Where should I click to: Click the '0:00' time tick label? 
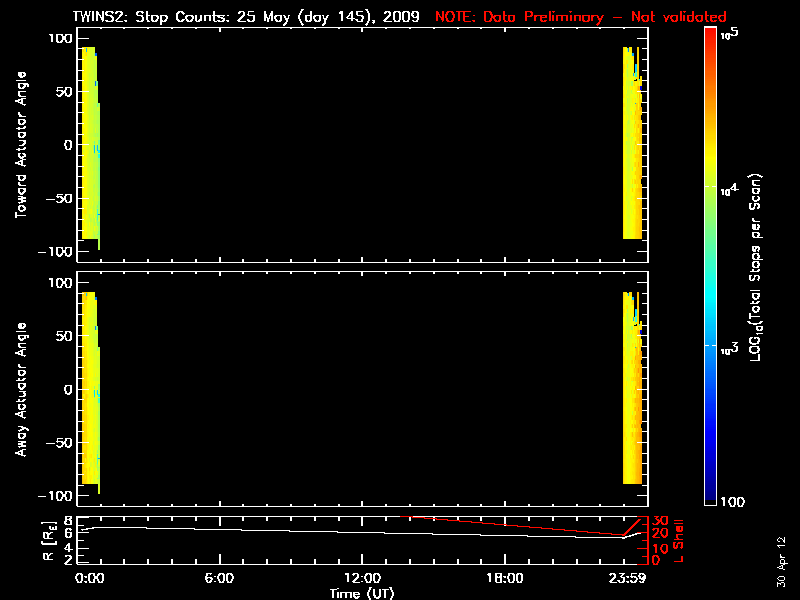tap(89, 578)
